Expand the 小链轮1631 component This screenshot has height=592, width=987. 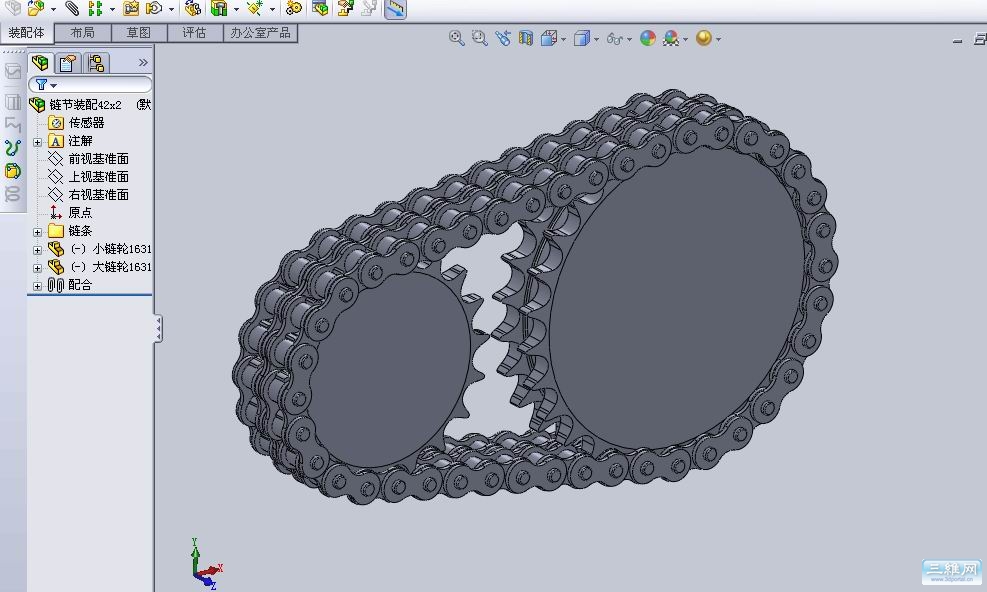[x=37, y=250]
